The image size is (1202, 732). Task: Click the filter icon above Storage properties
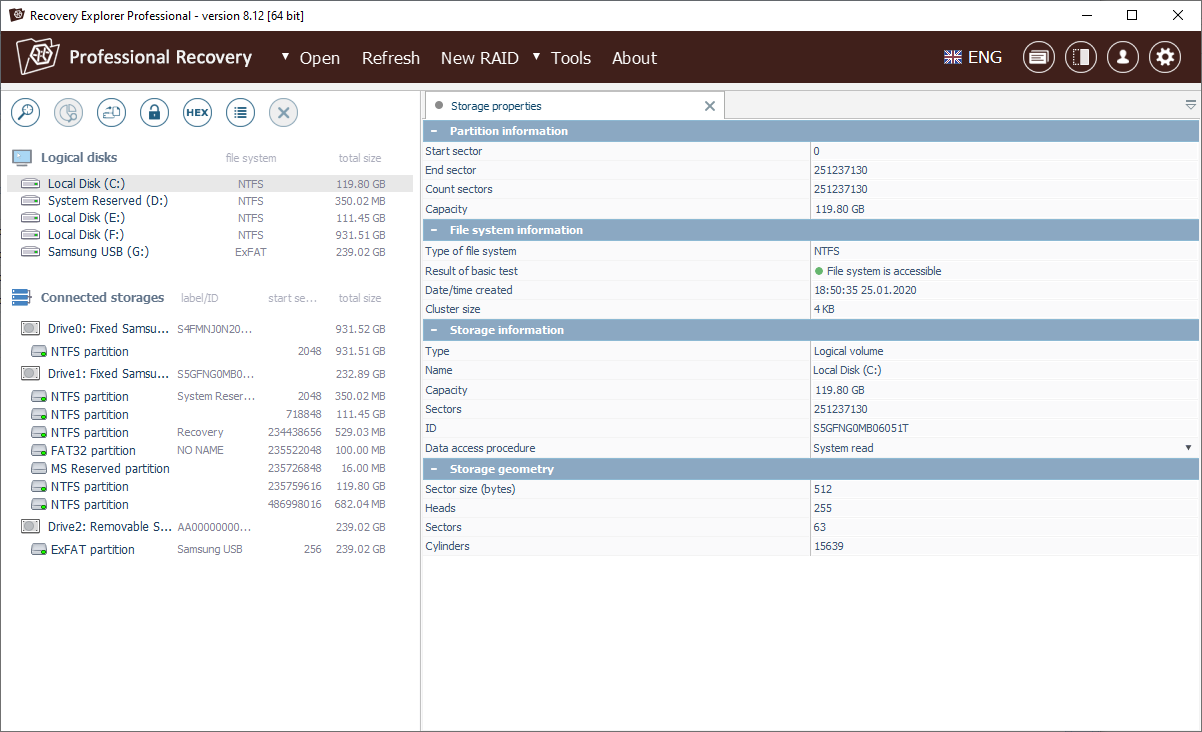(1190, 104)
